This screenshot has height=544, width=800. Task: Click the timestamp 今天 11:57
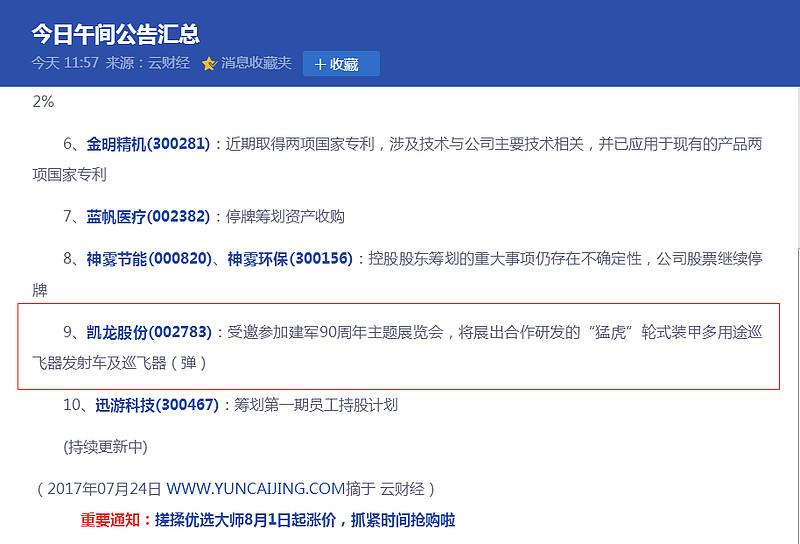65,63
